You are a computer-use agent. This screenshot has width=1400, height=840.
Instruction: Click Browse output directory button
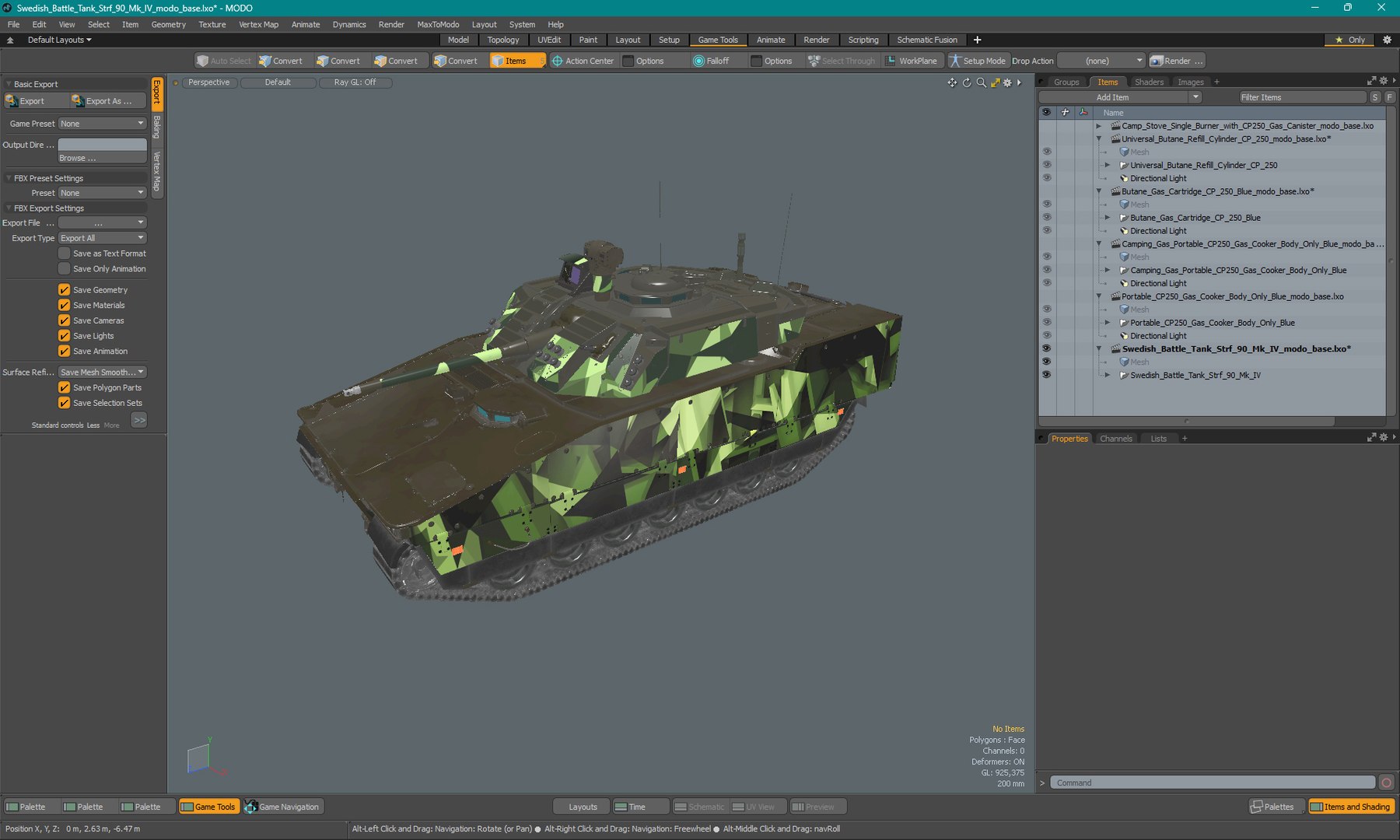tap(103, 158)
